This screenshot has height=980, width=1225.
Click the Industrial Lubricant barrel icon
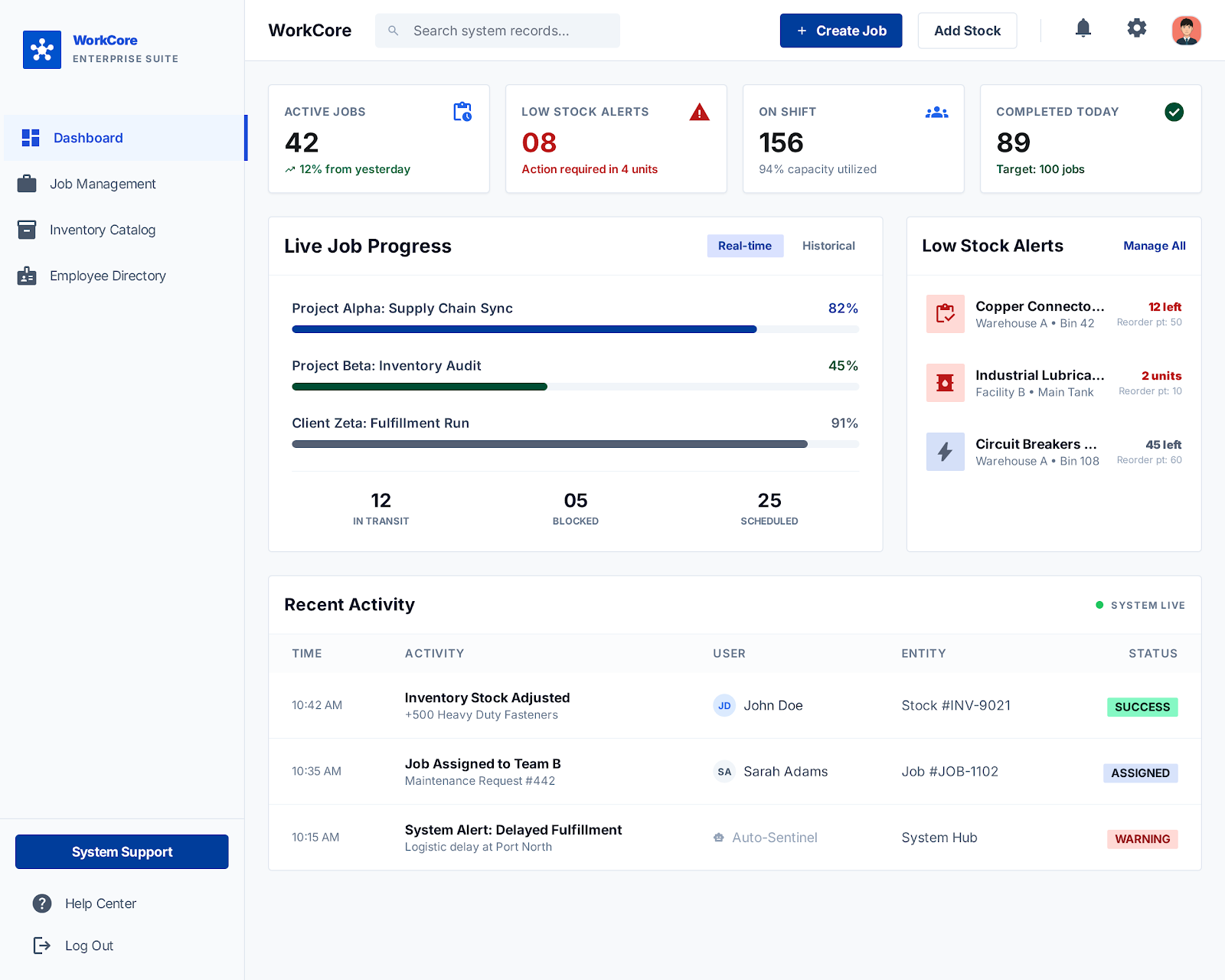pyautogui.click(x=945, y=383)
